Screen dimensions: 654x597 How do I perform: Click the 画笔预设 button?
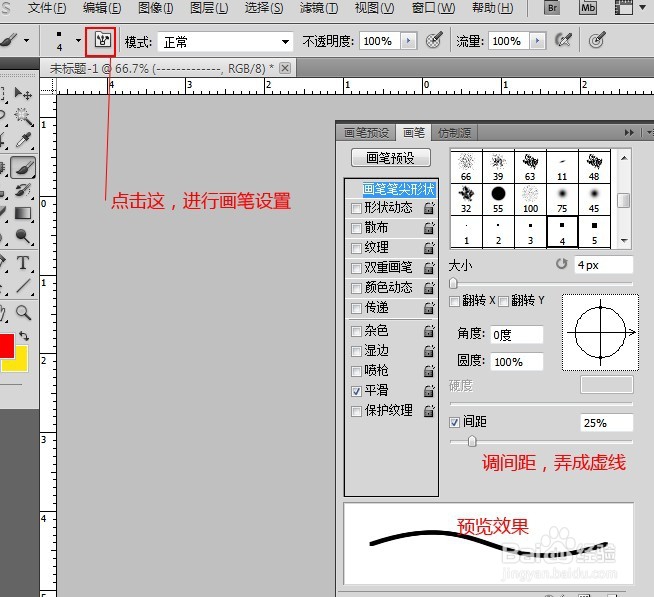click(390, 158)
